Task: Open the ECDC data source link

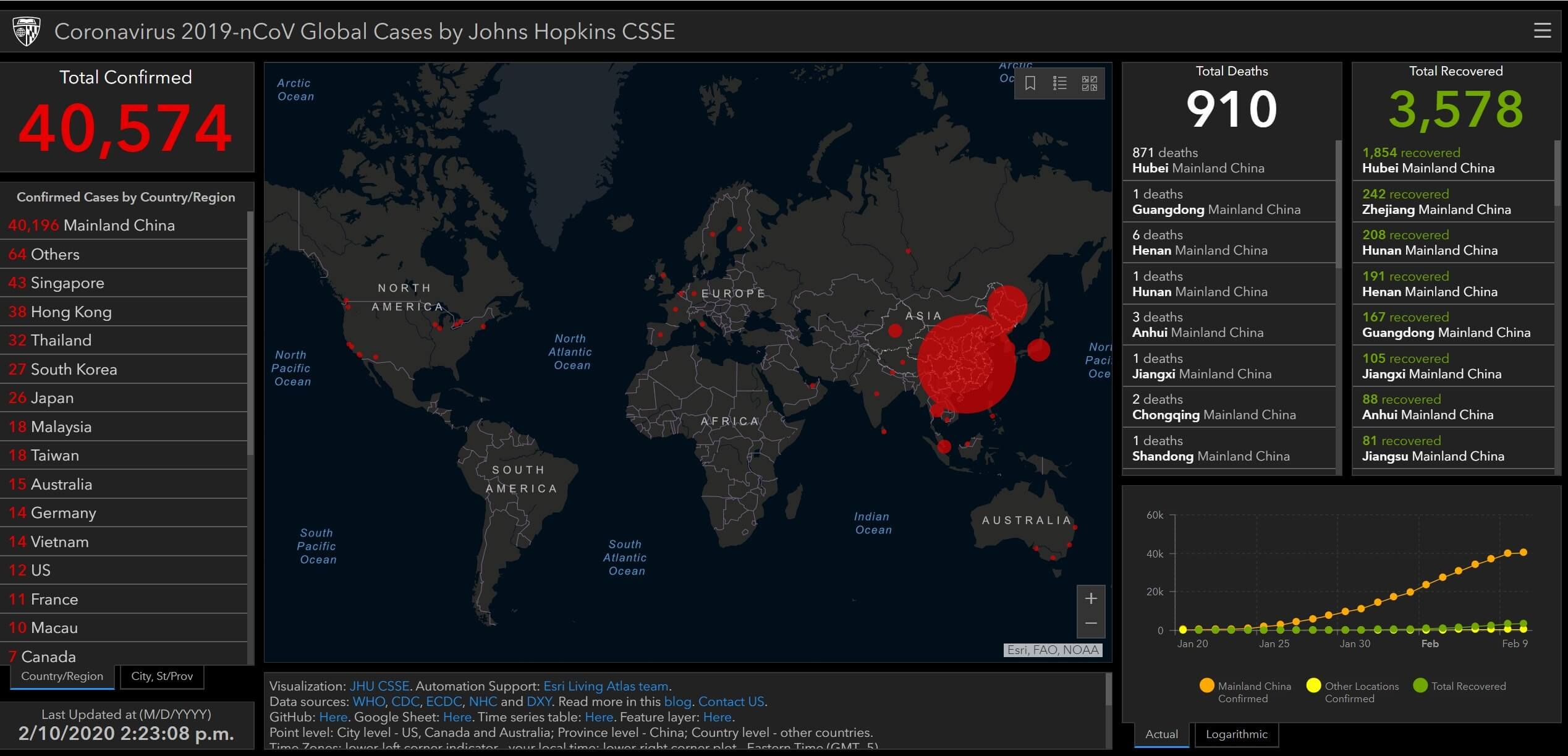Action: click(444, 702)
